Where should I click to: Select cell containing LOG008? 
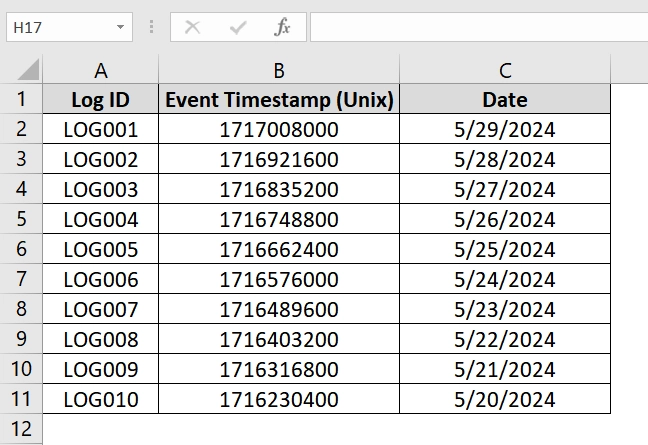100,339
